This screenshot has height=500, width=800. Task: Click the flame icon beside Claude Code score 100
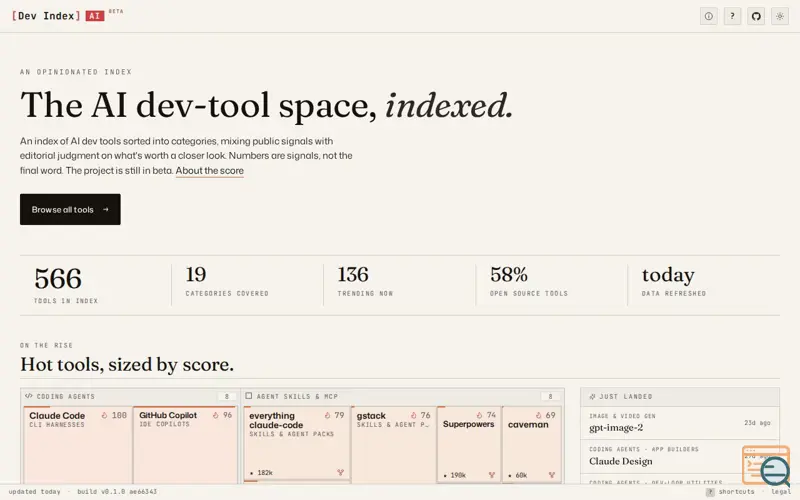click(105, 415)
